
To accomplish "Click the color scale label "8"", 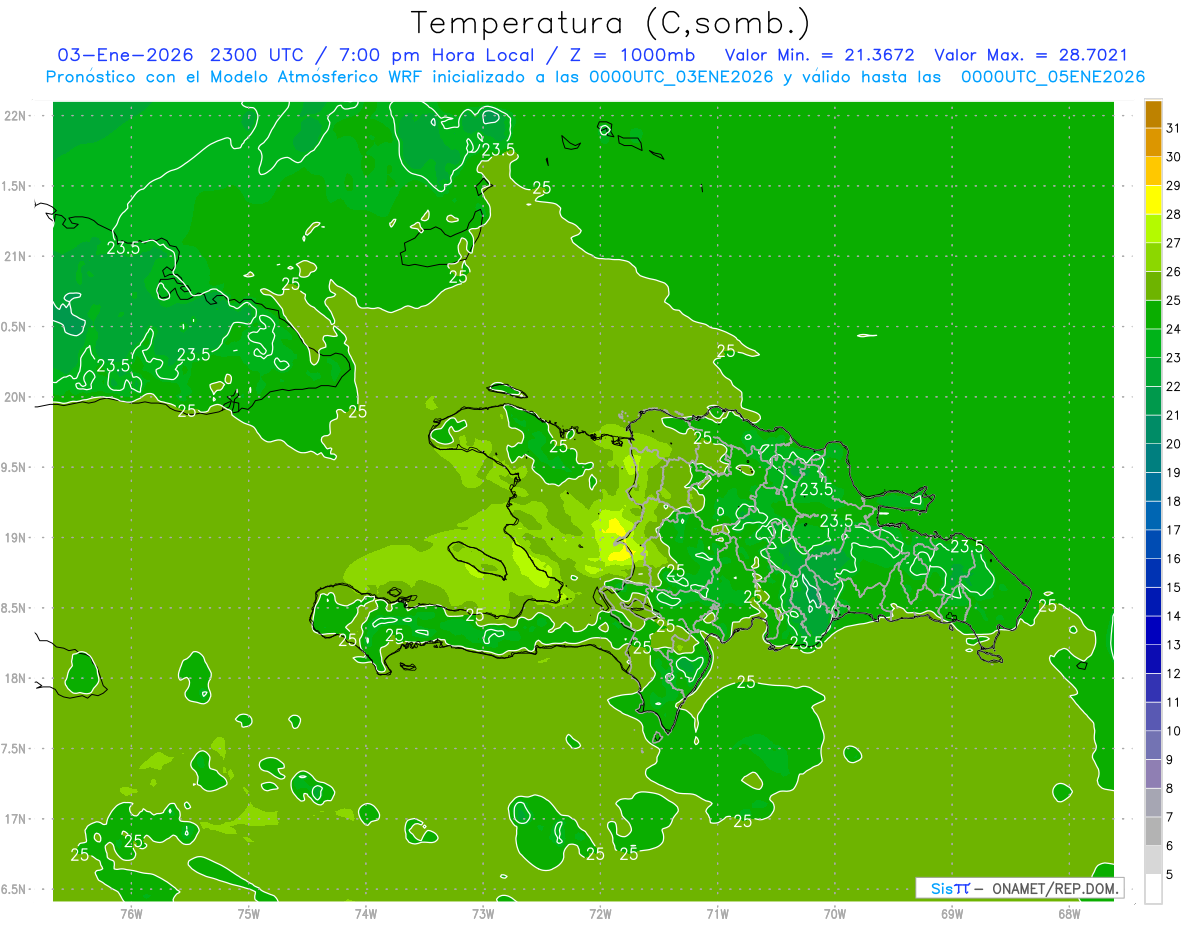I will (1171, 789).
